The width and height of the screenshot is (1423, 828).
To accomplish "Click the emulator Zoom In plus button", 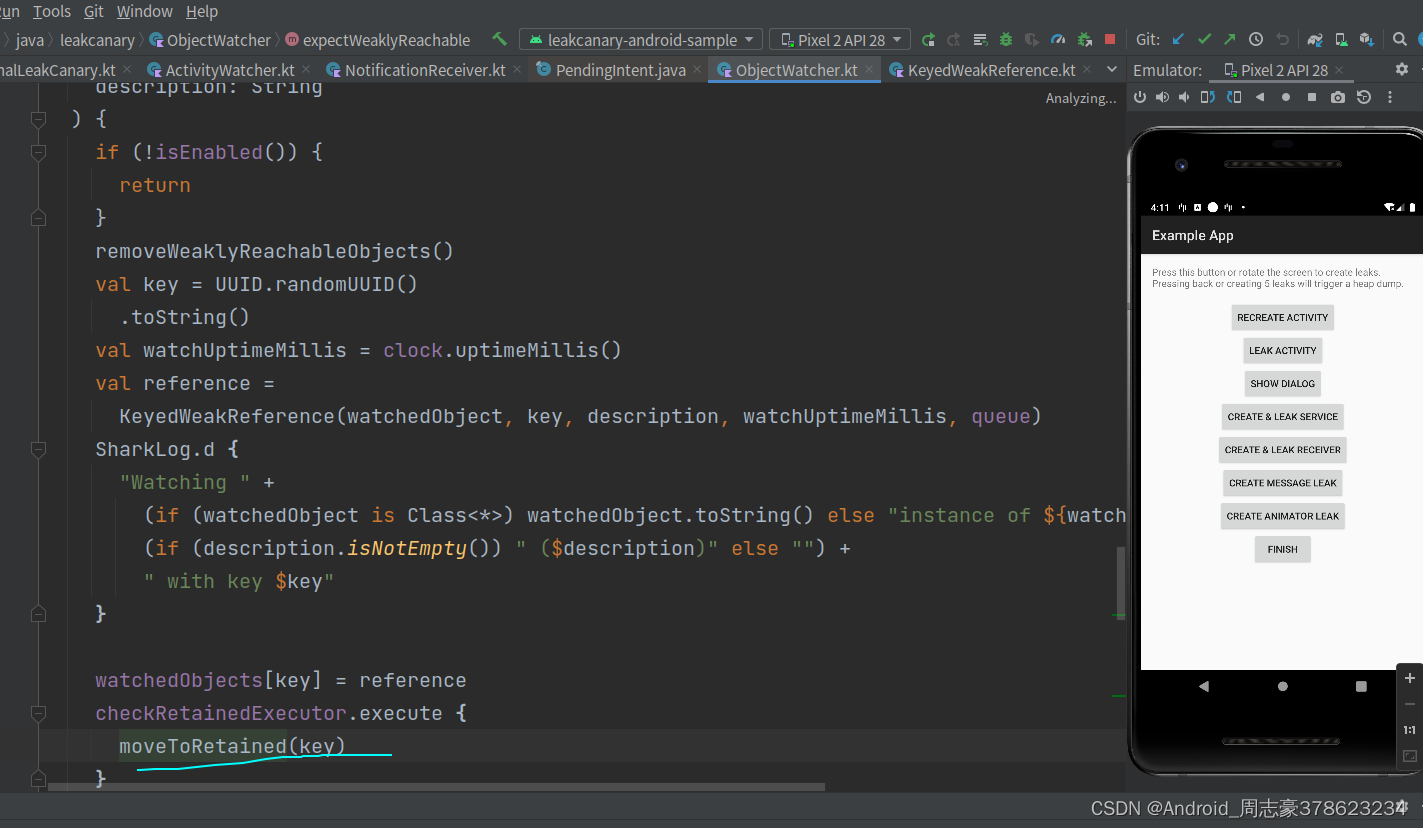I will pyautogui.click(x=1410, y=678).
